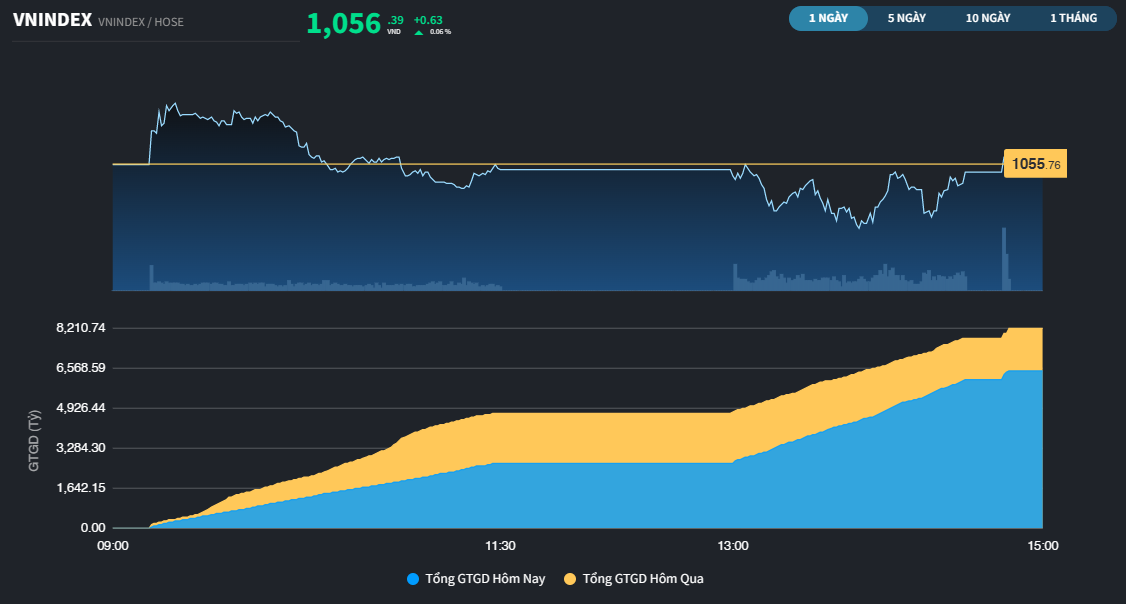Click the VNINDEX title heading
The image size is (1126, 604).
click(52, 20)
